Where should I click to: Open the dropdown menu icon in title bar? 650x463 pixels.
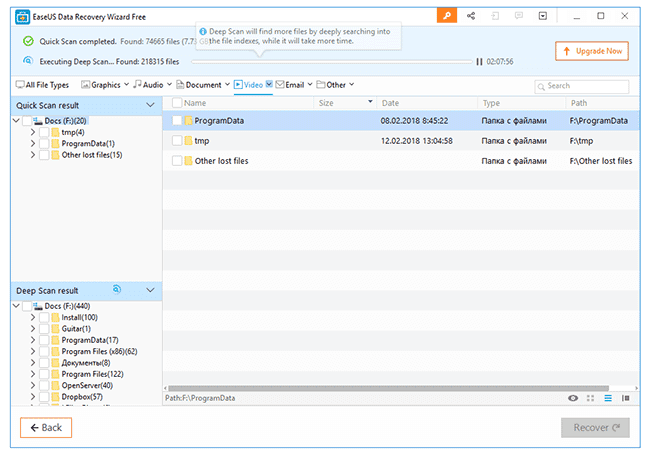click(x=543, y=16)
